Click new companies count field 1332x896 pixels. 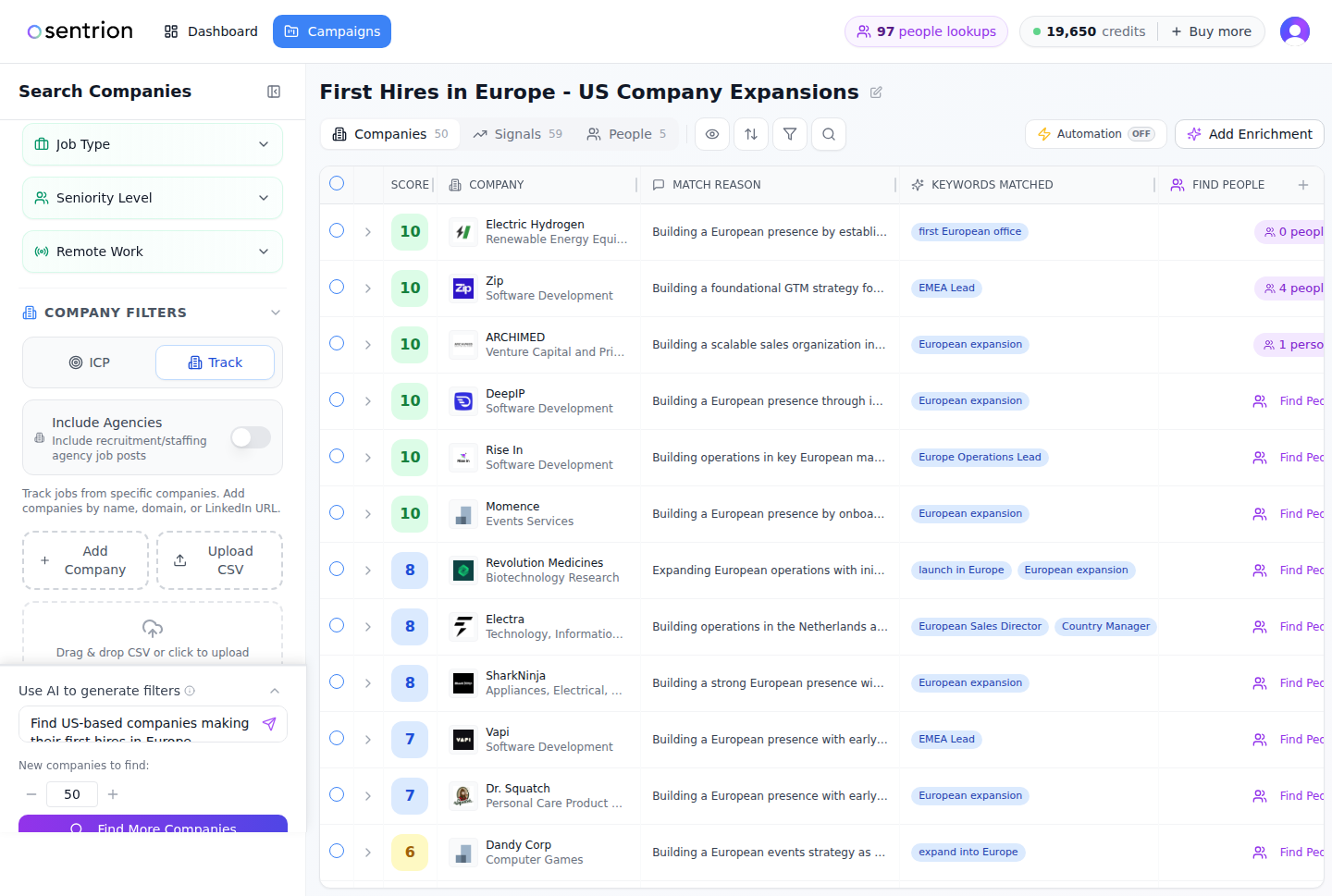72,794
